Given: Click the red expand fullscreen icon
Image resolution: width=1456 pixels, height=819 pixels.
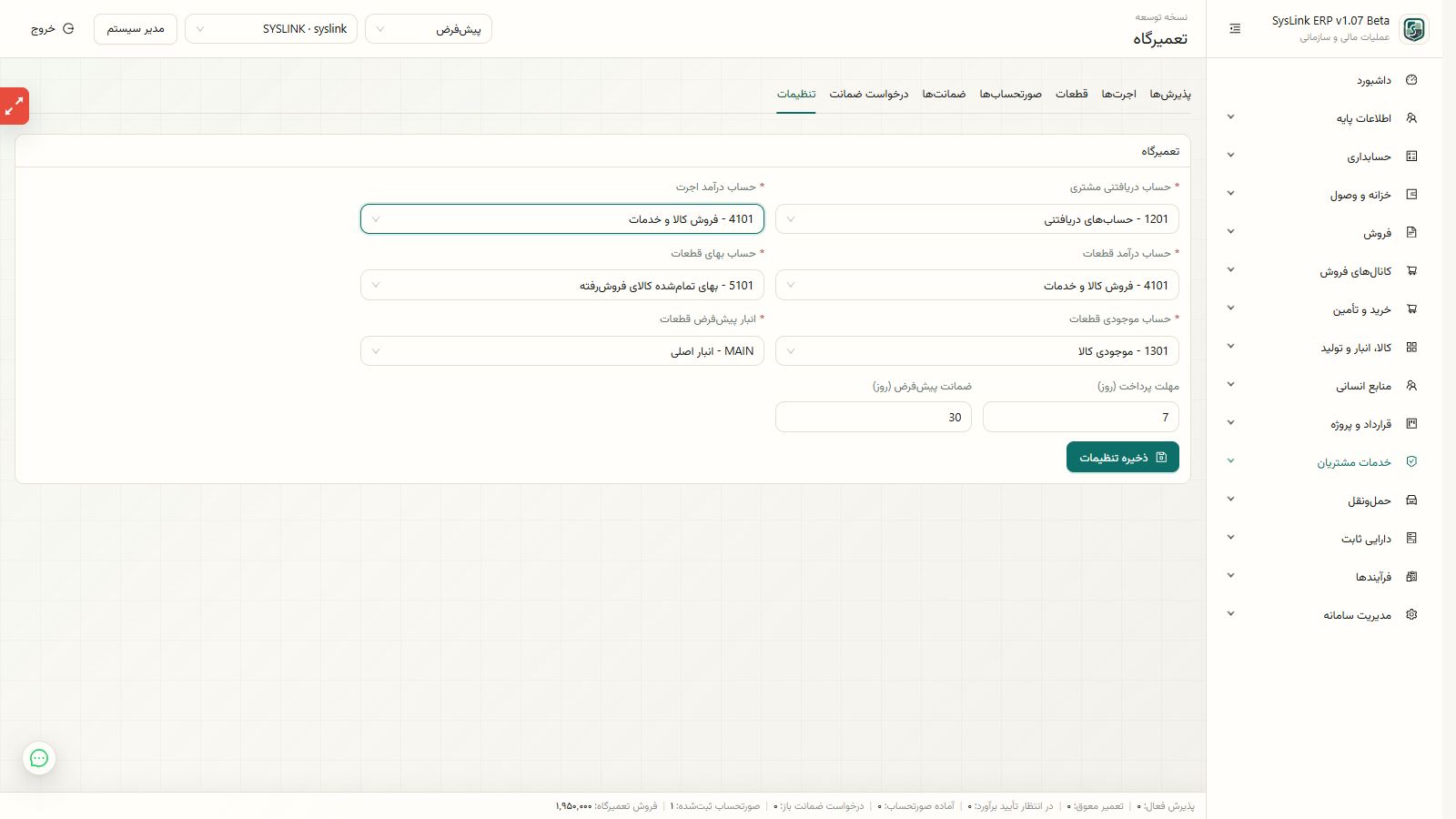Looking at the screenshot, I should (x=15, y=106).
